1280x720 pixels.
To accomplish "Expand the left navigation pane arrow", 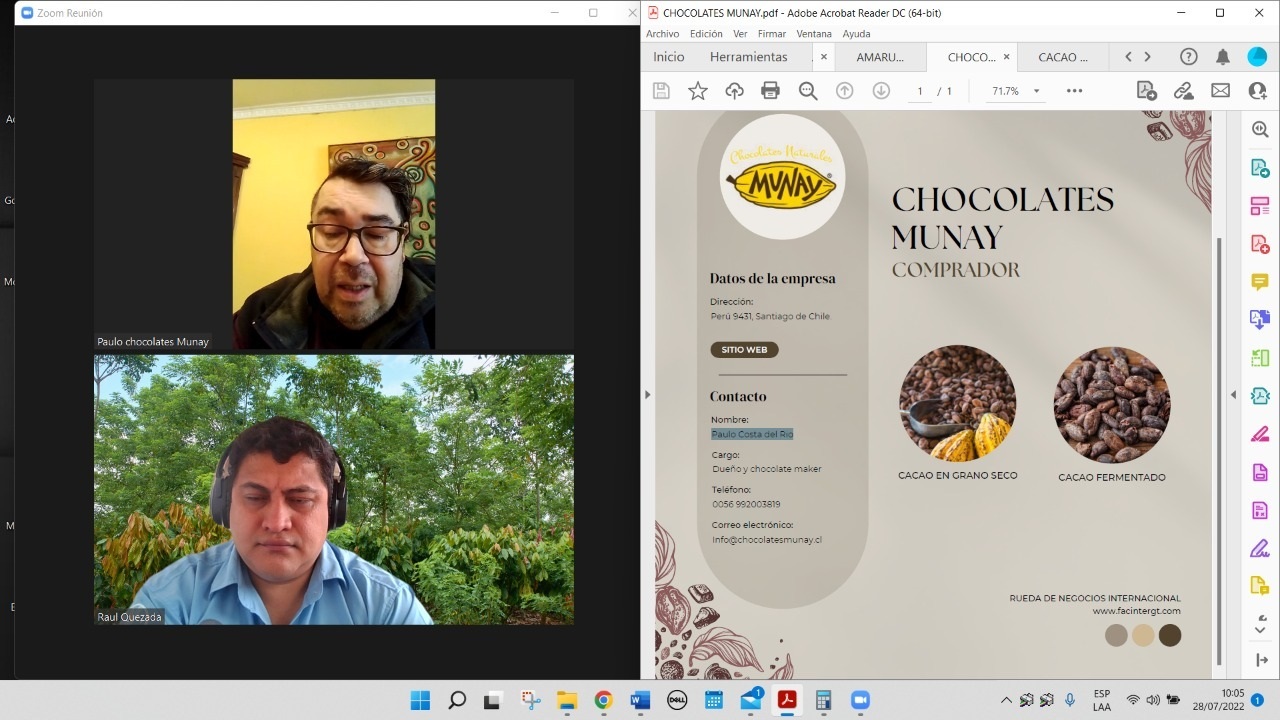I will [x=647, y=395].
